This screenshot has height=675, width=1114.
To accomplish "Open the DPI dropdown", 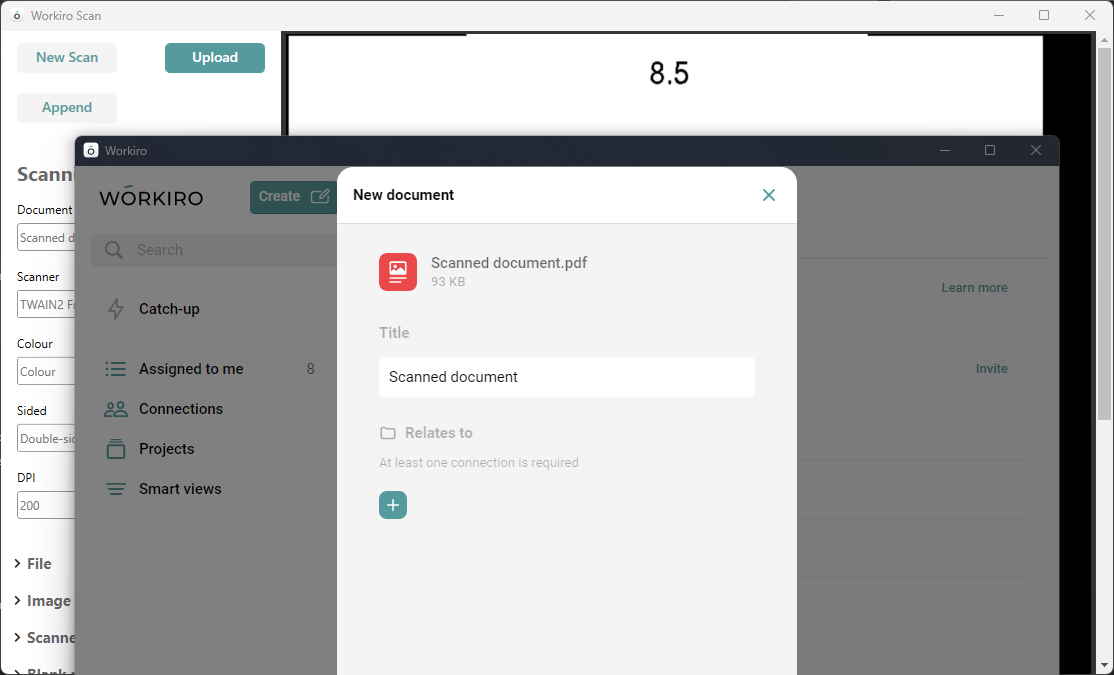I will [46, 505].
